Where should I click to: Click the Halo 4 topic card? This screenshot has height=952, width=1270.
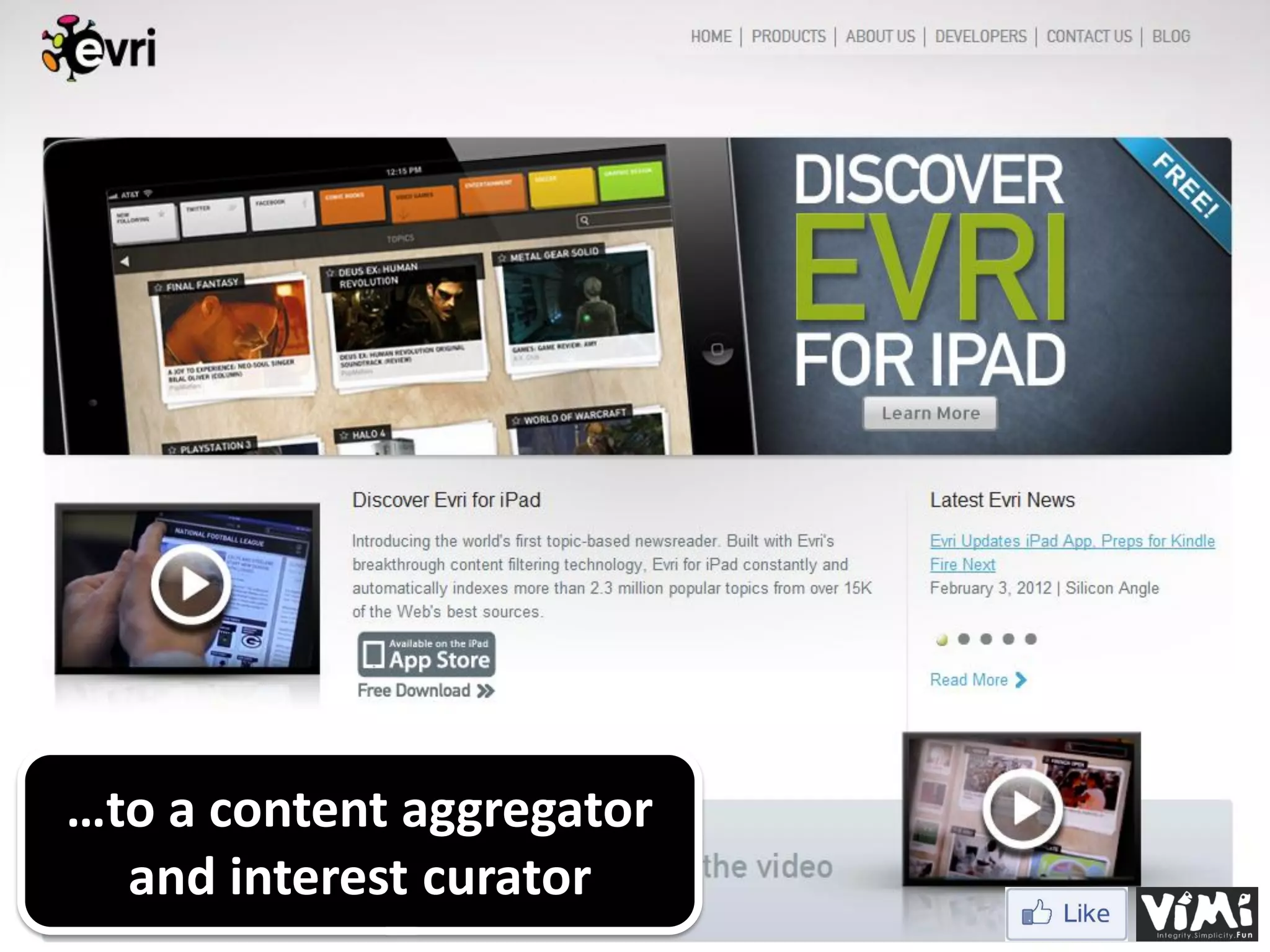tap(414, 439)
